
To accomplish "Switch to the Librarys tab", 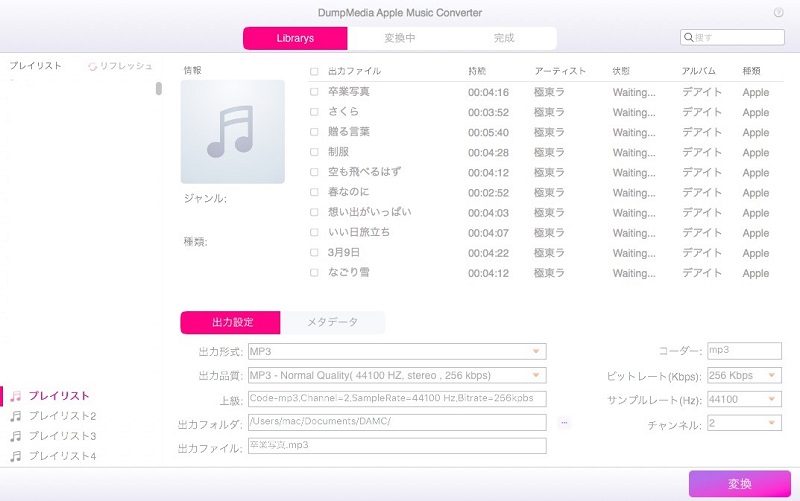I will tap(295, 38).
